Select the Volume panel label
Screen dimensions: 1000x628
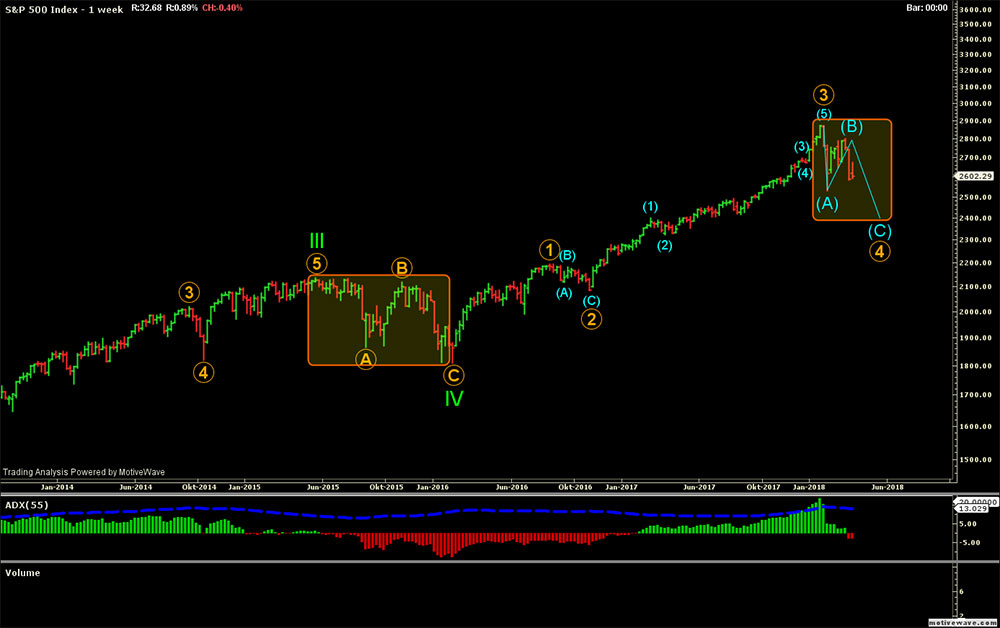[x=22, y=573]
